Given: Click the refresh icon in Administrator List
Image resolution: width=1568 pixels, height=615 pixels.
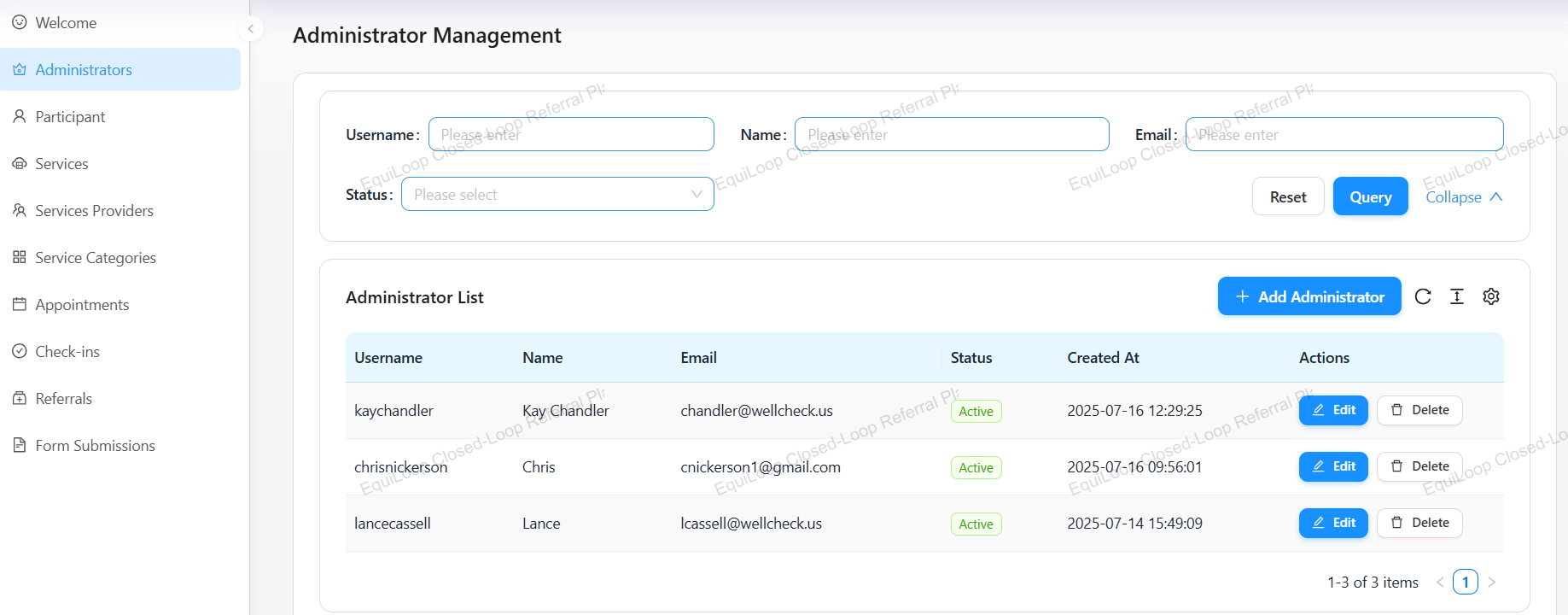Looking at the screenshot, I should pos(1422,296).
